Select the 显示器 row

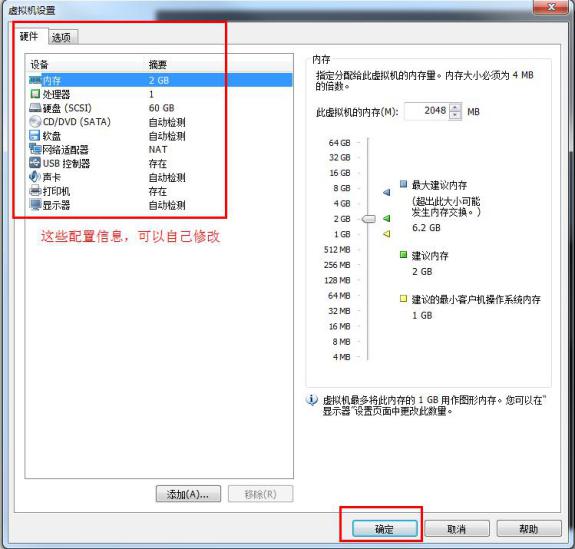coord(160,205)
